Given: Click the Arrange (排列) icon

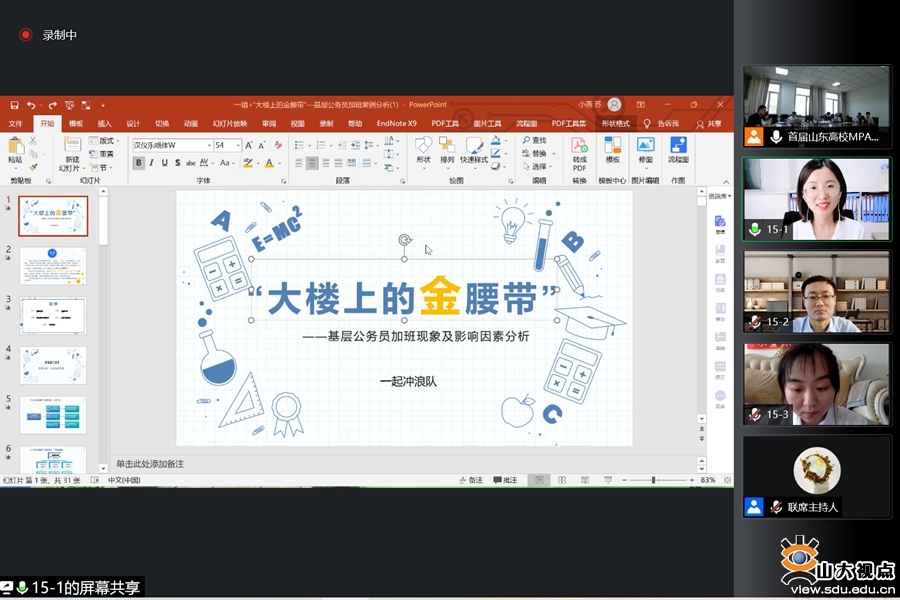Looking at the screenshot, I should pos(447,148).
